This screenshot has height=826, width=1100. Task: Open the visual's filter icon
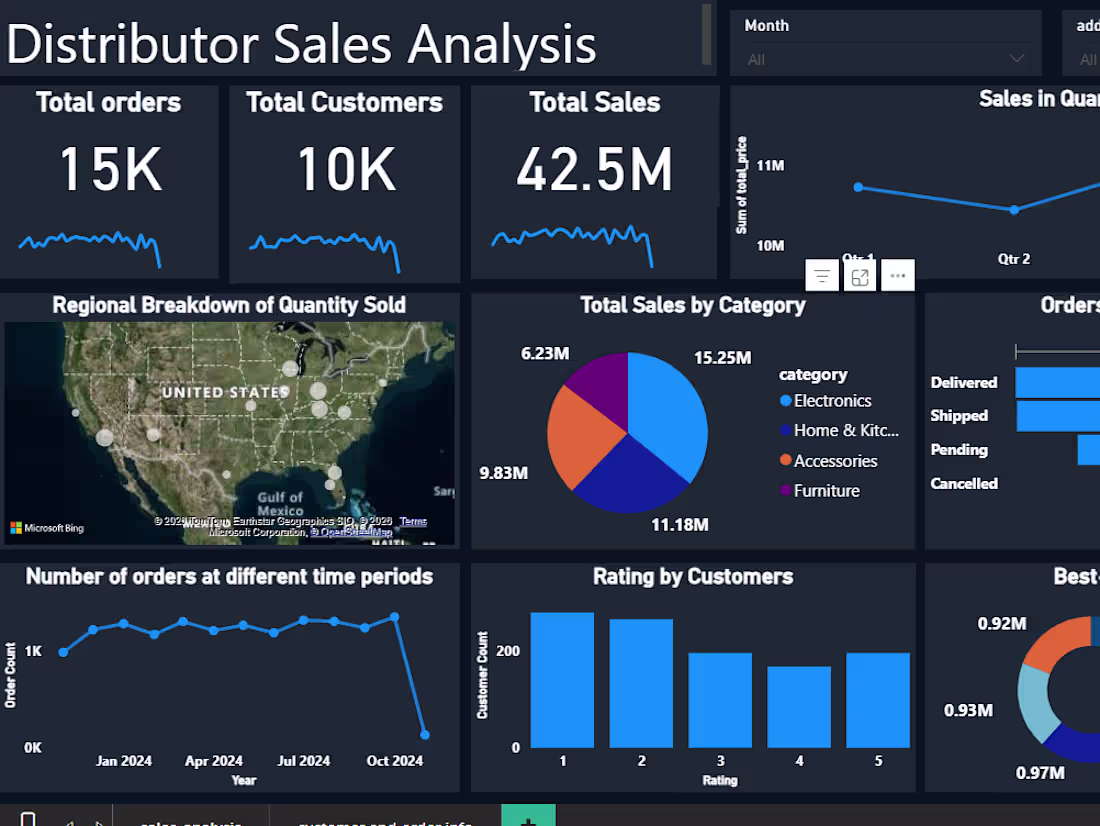tap(821, 276)
